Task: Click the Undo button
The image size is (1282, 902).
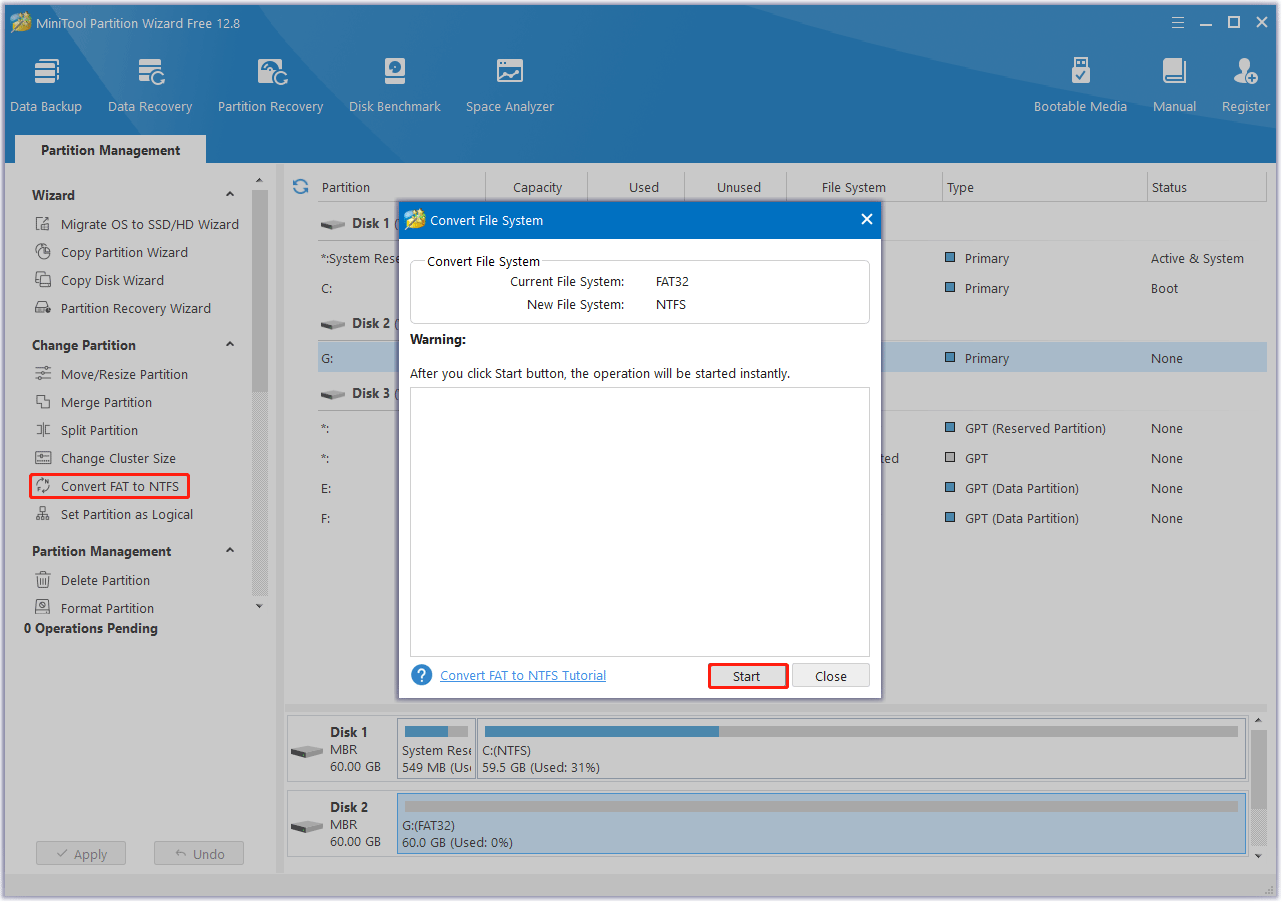Action: click(199, 854)
